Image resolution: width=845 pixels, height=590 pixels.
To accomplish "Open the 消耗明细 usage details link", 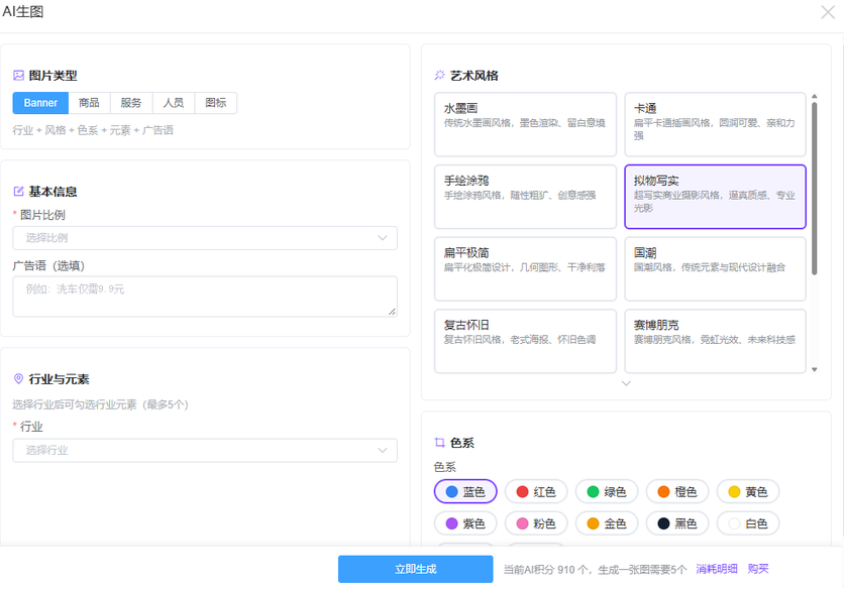I will coord(716,569).
